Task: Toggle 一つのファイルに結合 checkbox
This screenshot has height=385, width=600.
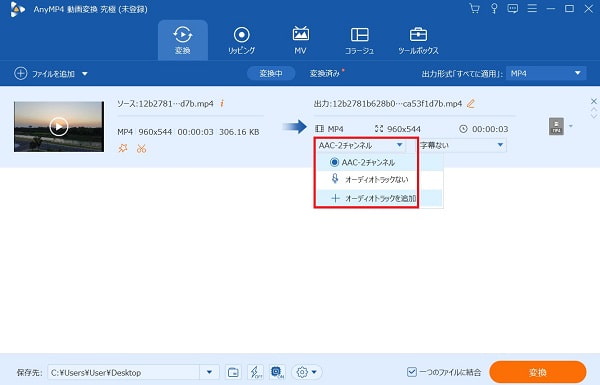Action: click(x=412, y=372)
